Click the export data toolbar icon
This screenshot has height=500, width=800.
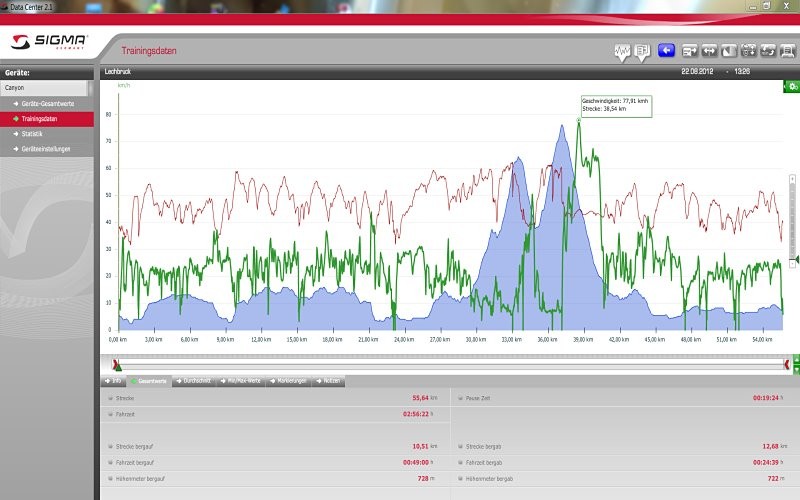[x=689, y=50]
